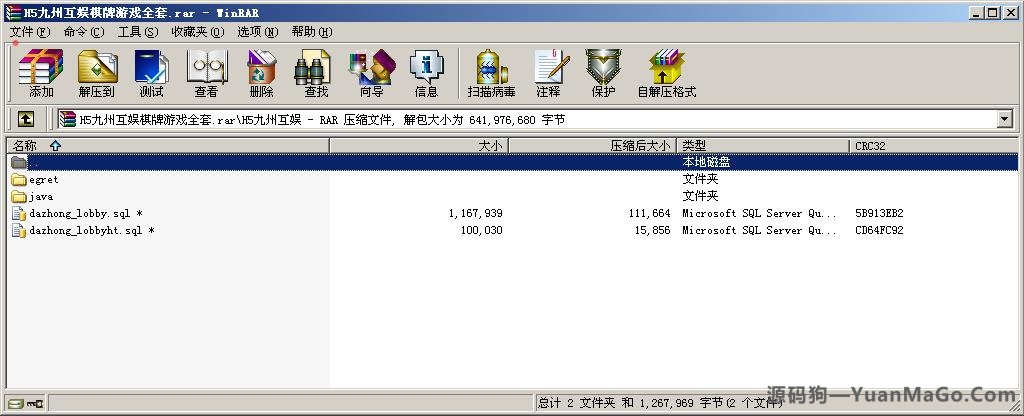The height and width of the screenshot is (416, 1024).
Task: Select the egret folder name
Action: pos(44,180)
